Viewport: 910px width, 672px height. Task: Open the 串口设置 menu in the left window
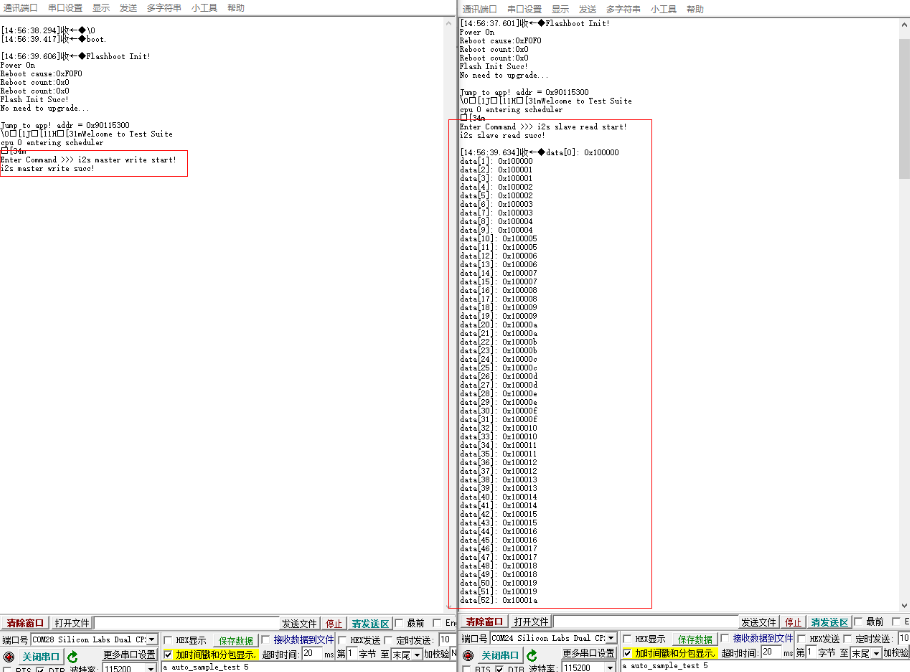point(65,8)
